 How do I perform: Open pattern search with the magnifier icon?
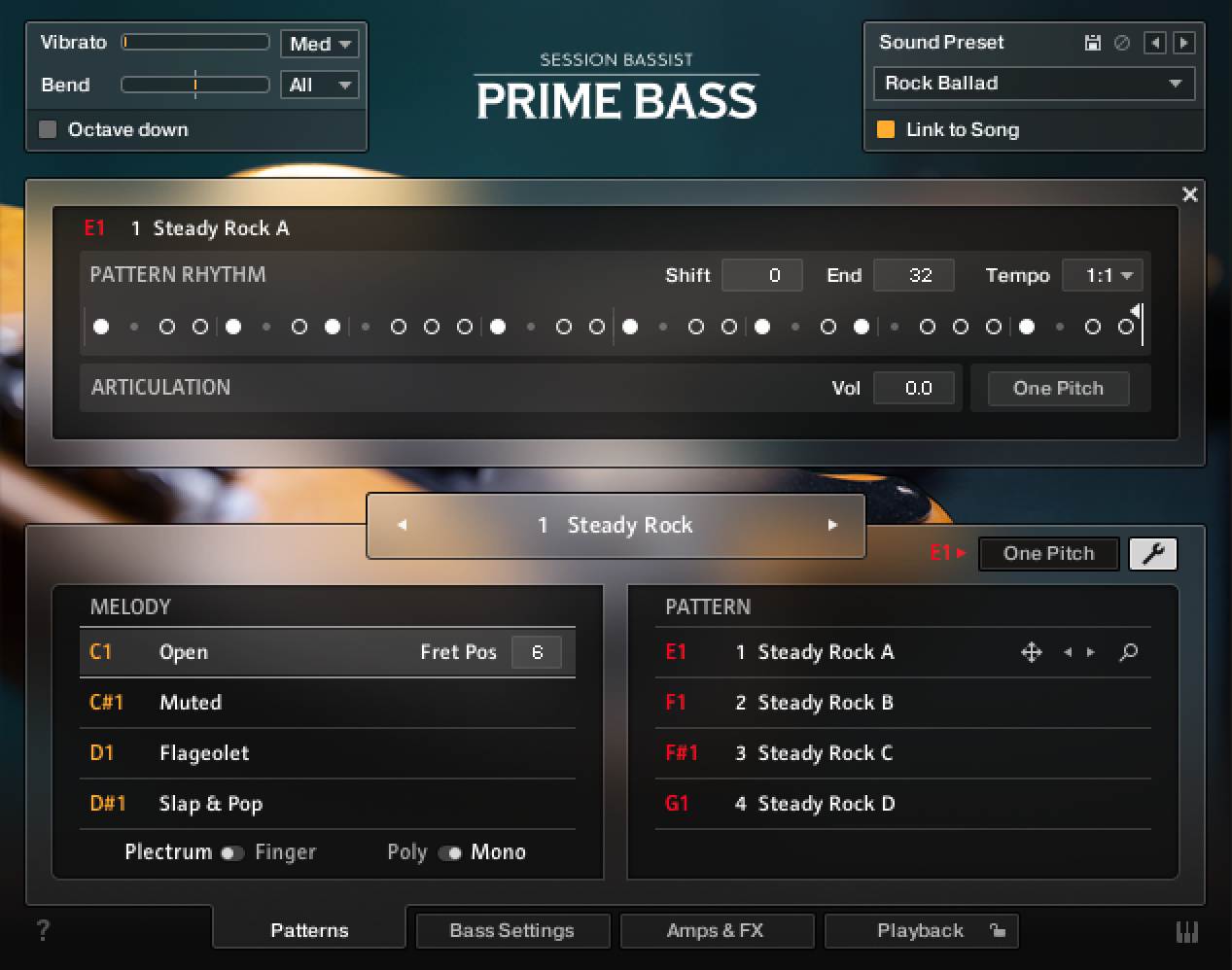[1128, 652]
